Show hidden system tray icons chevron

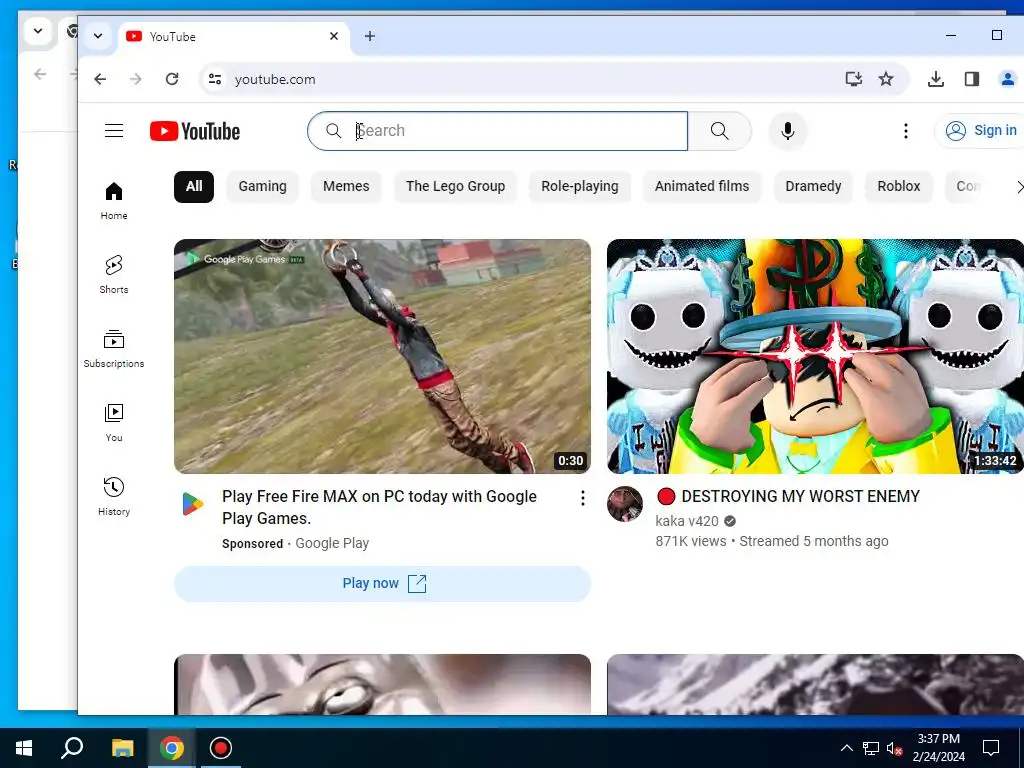tap(846, 748)
